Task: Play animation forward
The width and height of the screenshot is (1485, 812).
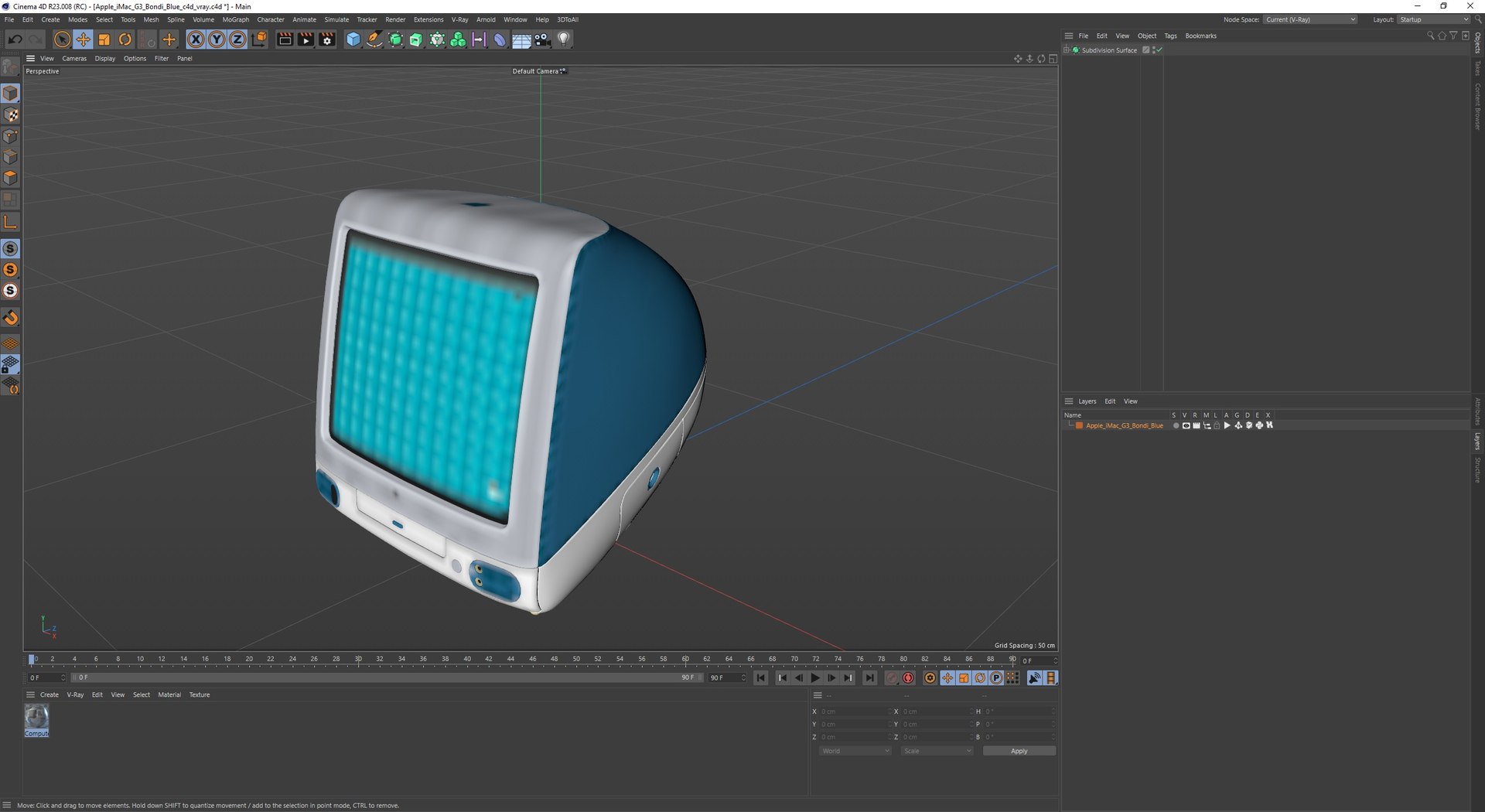Action: pos(814,678)
